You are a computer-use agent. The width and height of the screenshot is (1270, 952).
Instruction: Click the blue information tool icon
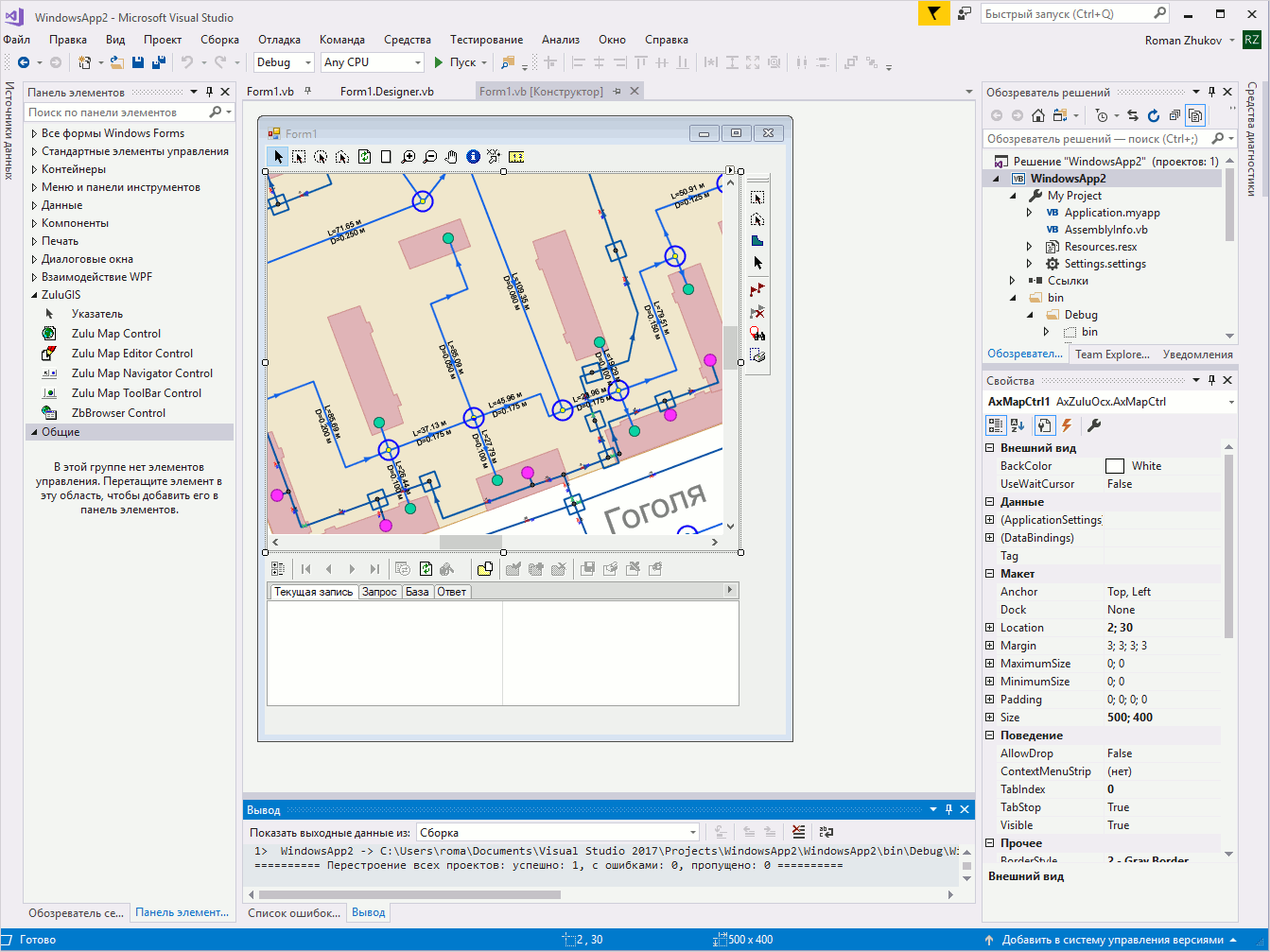click(474, 157)
